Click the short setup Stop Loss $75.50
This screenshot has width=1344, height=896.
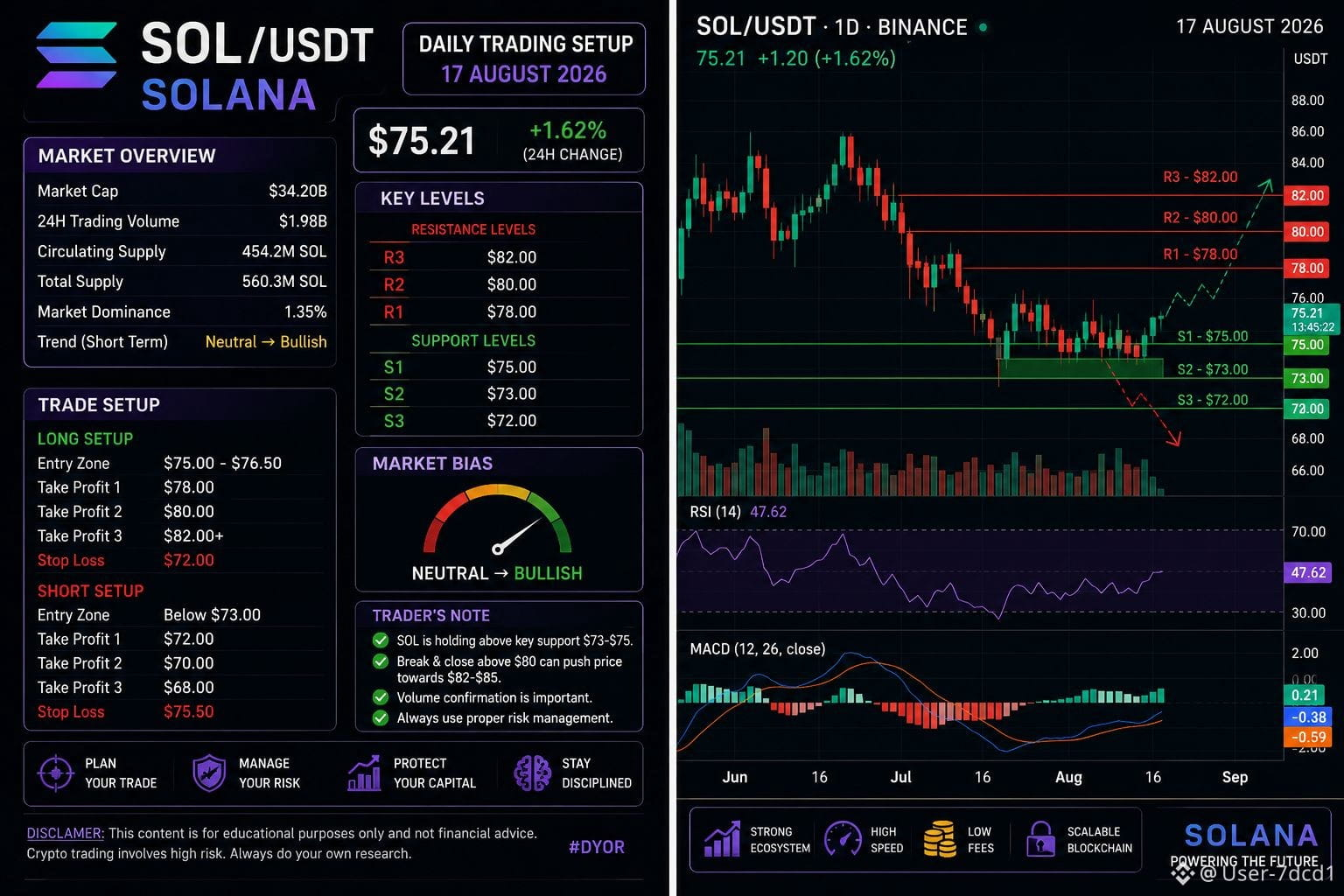coord(189,711)
